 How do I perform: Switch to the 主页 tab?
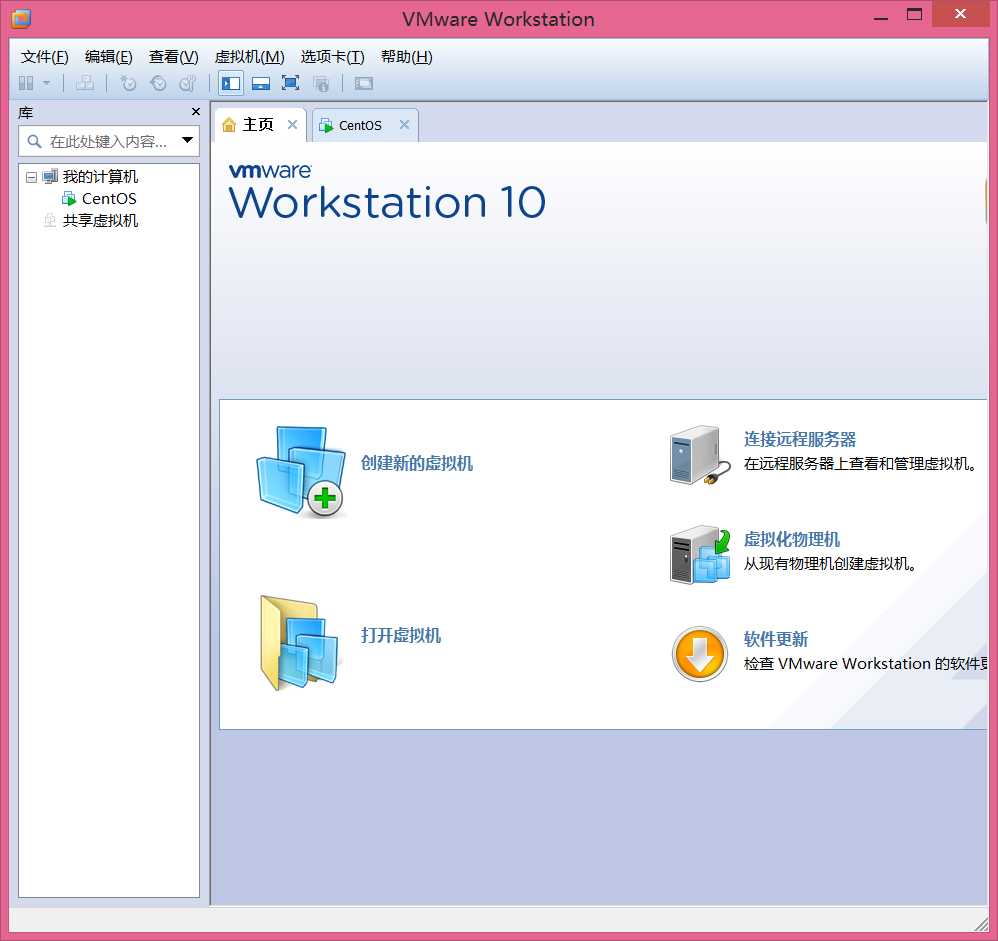click(258, 125)
